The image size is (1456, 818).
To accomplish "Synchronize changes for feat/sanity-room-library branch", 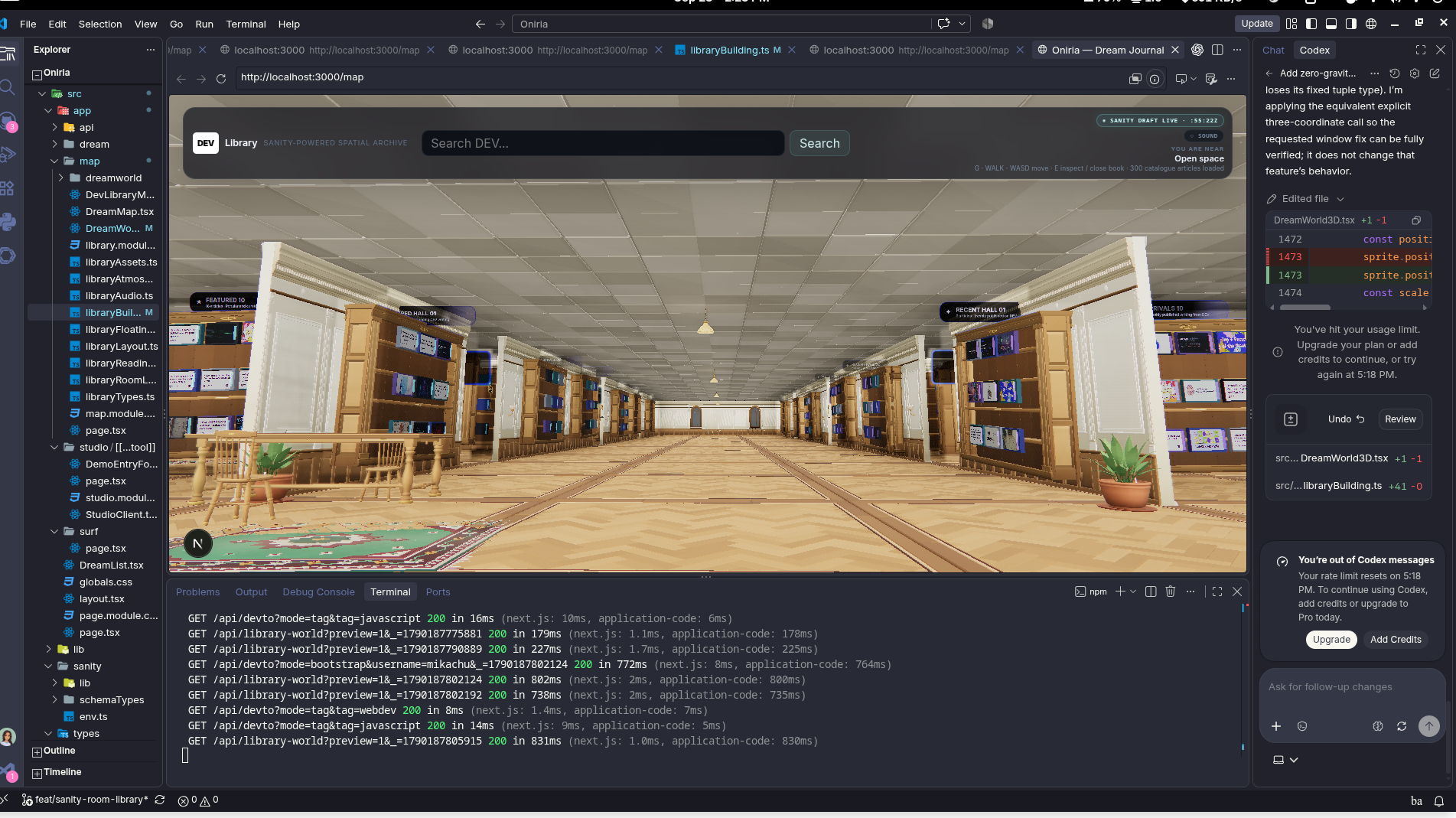I will 160,800.
